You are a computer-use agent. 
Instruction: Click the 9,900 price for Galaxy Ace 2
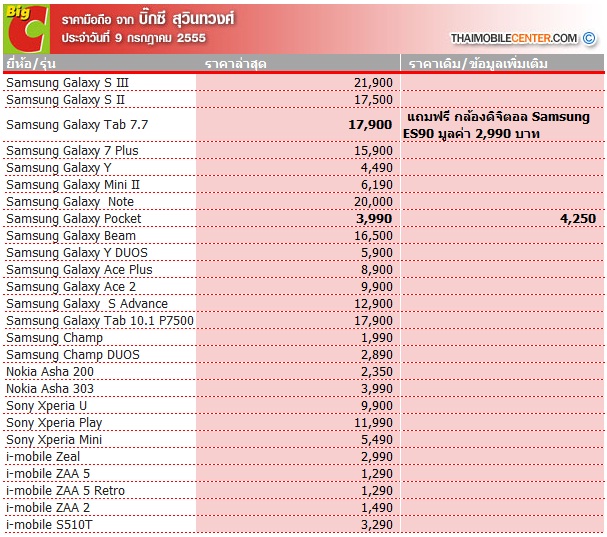tap(377, 287)
